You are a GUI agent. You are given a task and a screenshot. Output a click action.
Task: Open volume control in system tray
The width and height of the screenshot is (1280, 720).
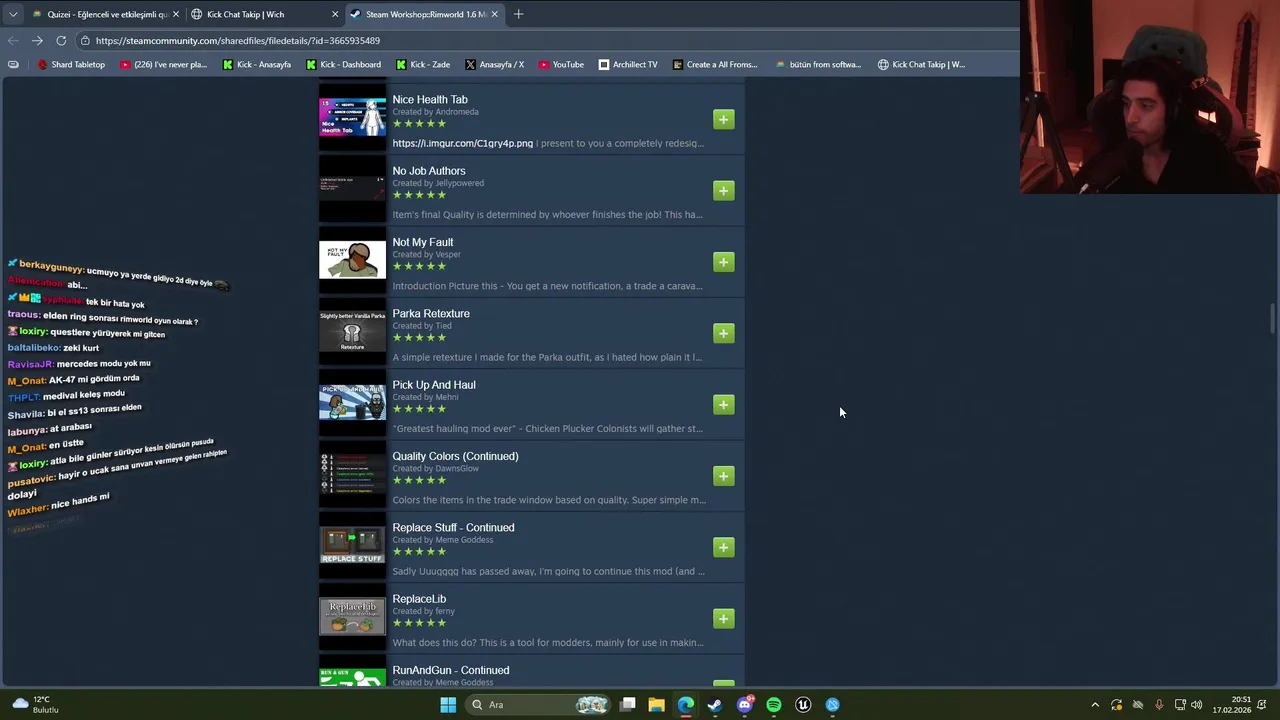click(x=1197, y=705)
